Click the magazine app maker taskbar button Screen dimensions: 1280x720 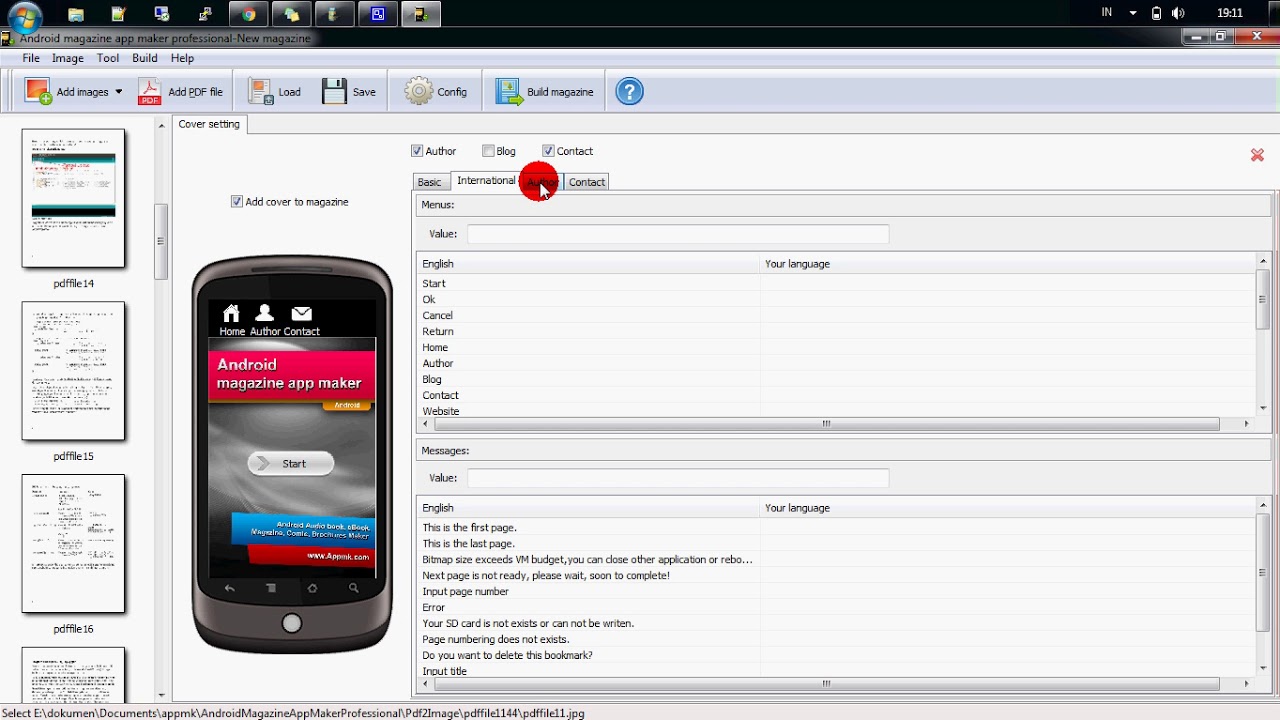(420, 14)
